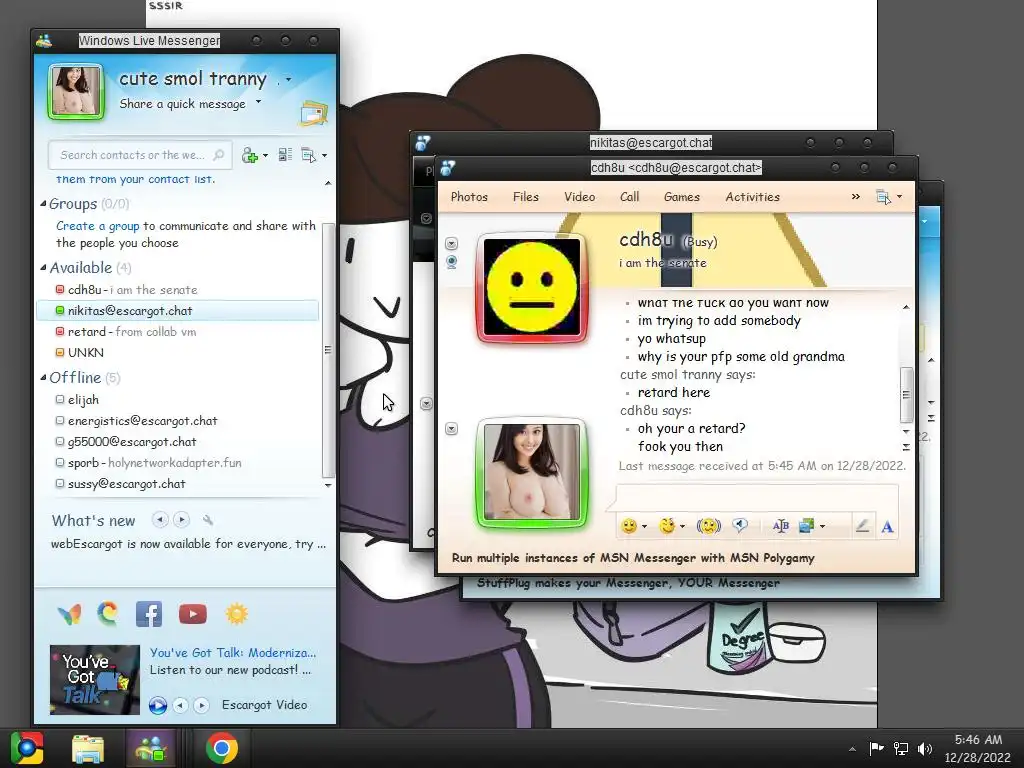The image size is (1024, 768).
Task: Open the email inbox icon in Messenger header
Action: pyautogui.click(x=314, y=113)
